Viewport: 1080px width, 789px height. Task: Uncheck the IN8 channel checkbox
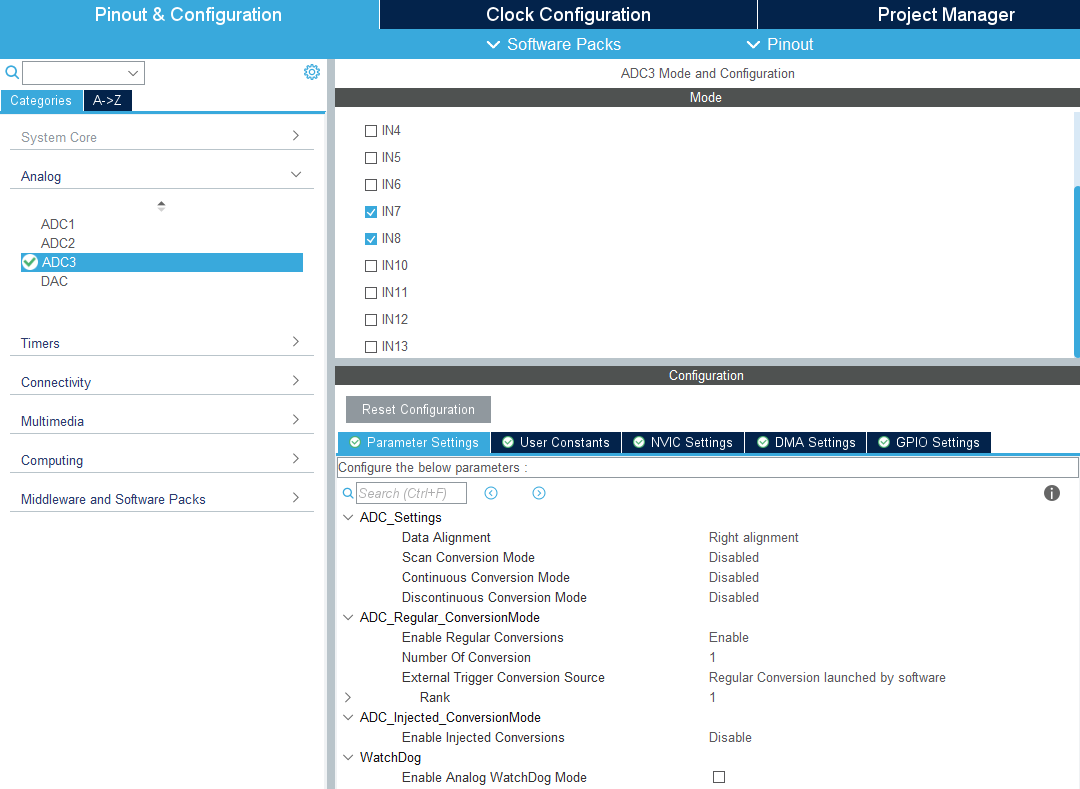point(371,239)
